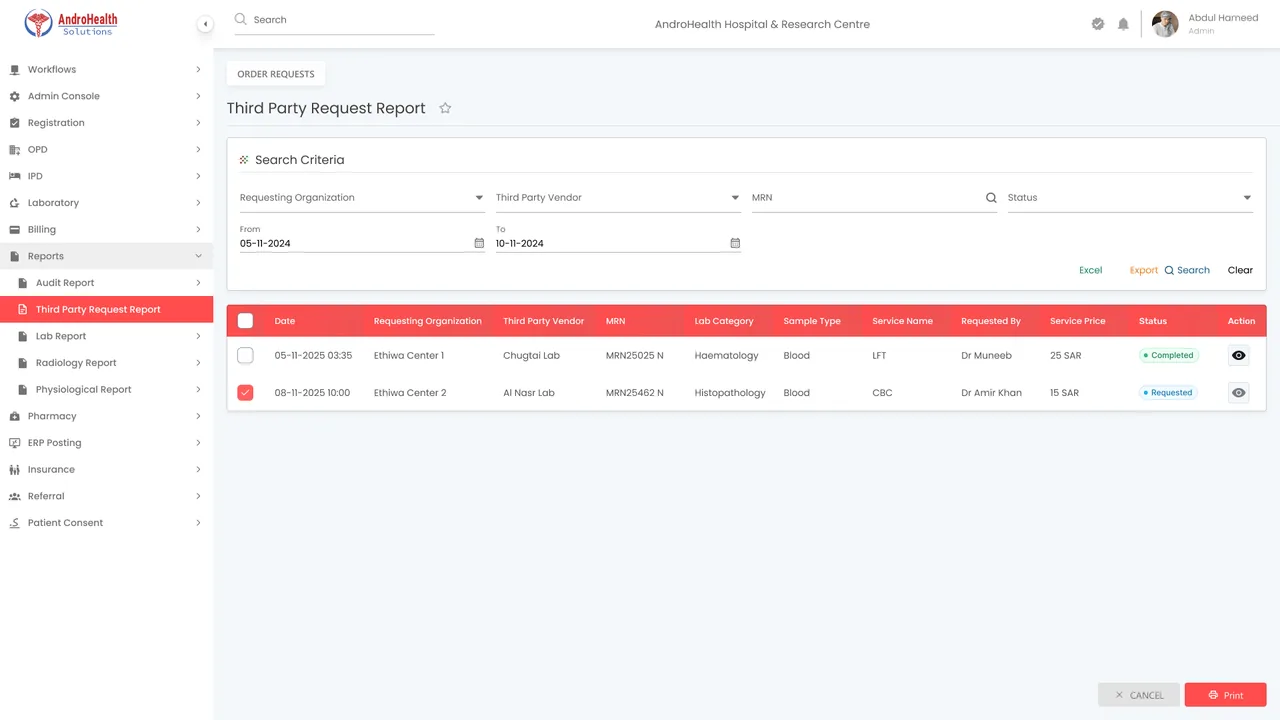Click the Patient Consent icon
This screenshot has width=1280, height=720.
(14, 523)
